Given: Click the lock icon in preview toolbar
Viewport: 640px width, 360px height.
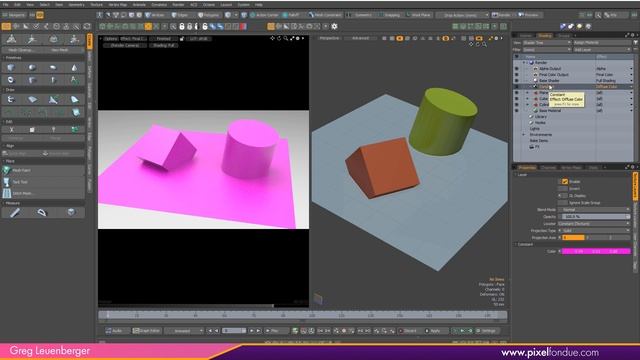Looking at the screenshot, I should tap(182, 39).
